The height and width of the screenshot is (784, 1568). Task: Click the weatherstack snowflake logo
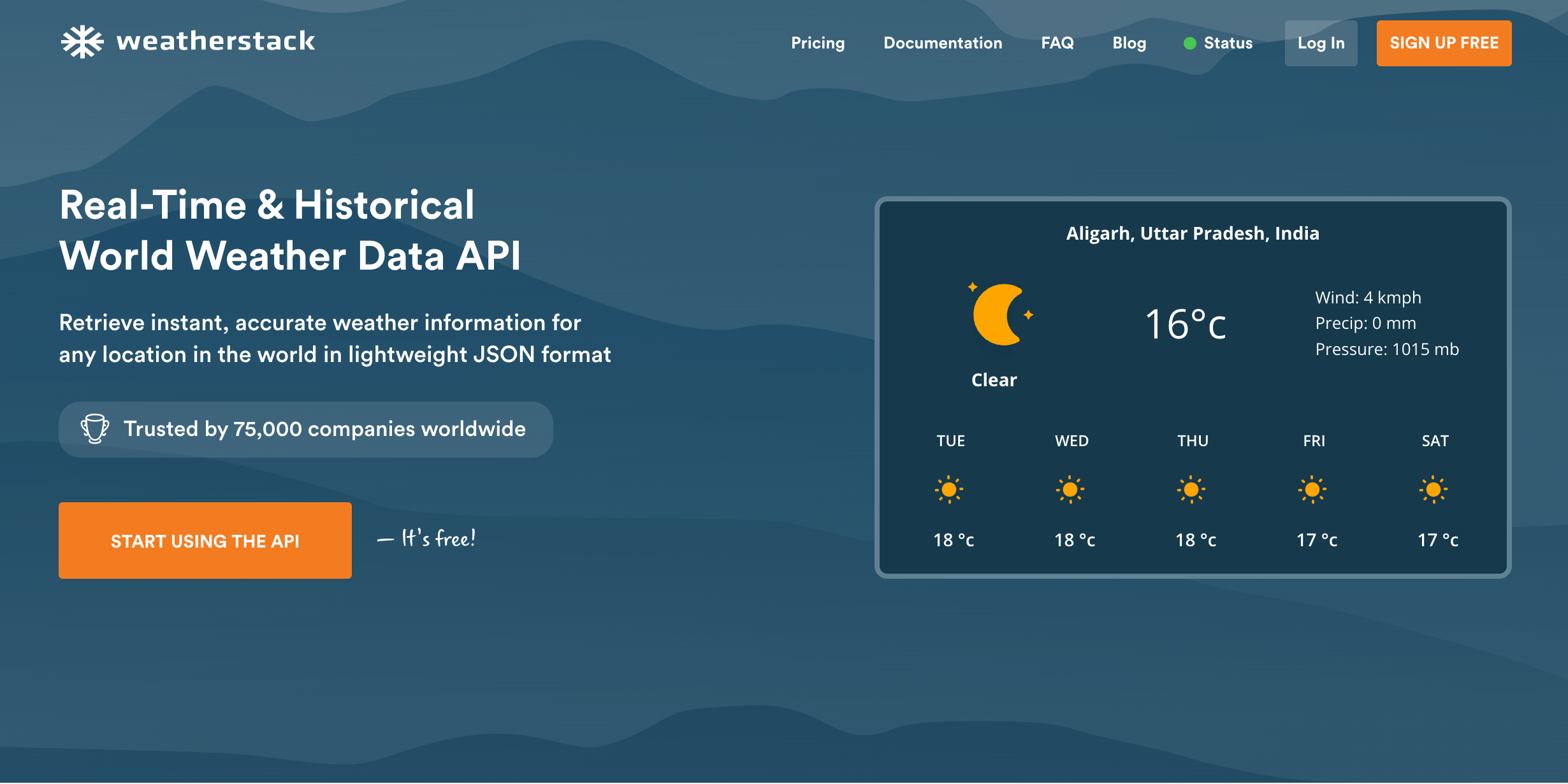[x=82, y=41]
